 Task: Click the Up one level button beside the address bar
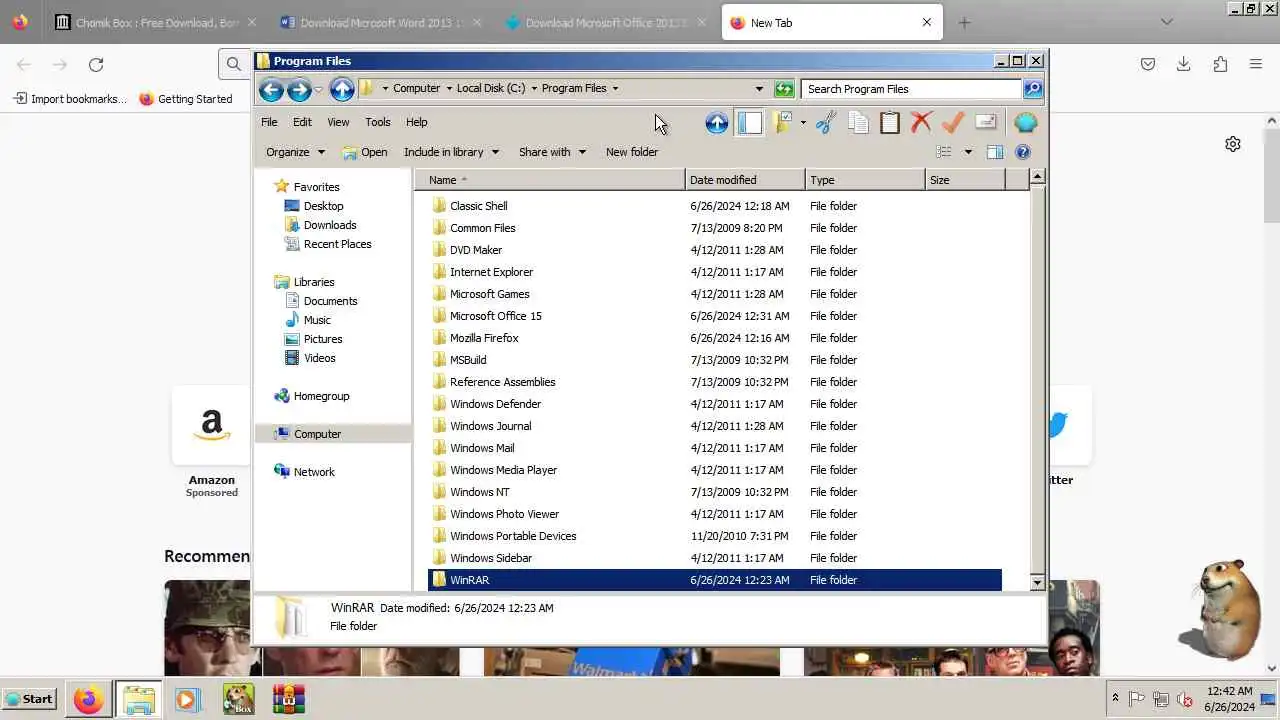[342, 89]
